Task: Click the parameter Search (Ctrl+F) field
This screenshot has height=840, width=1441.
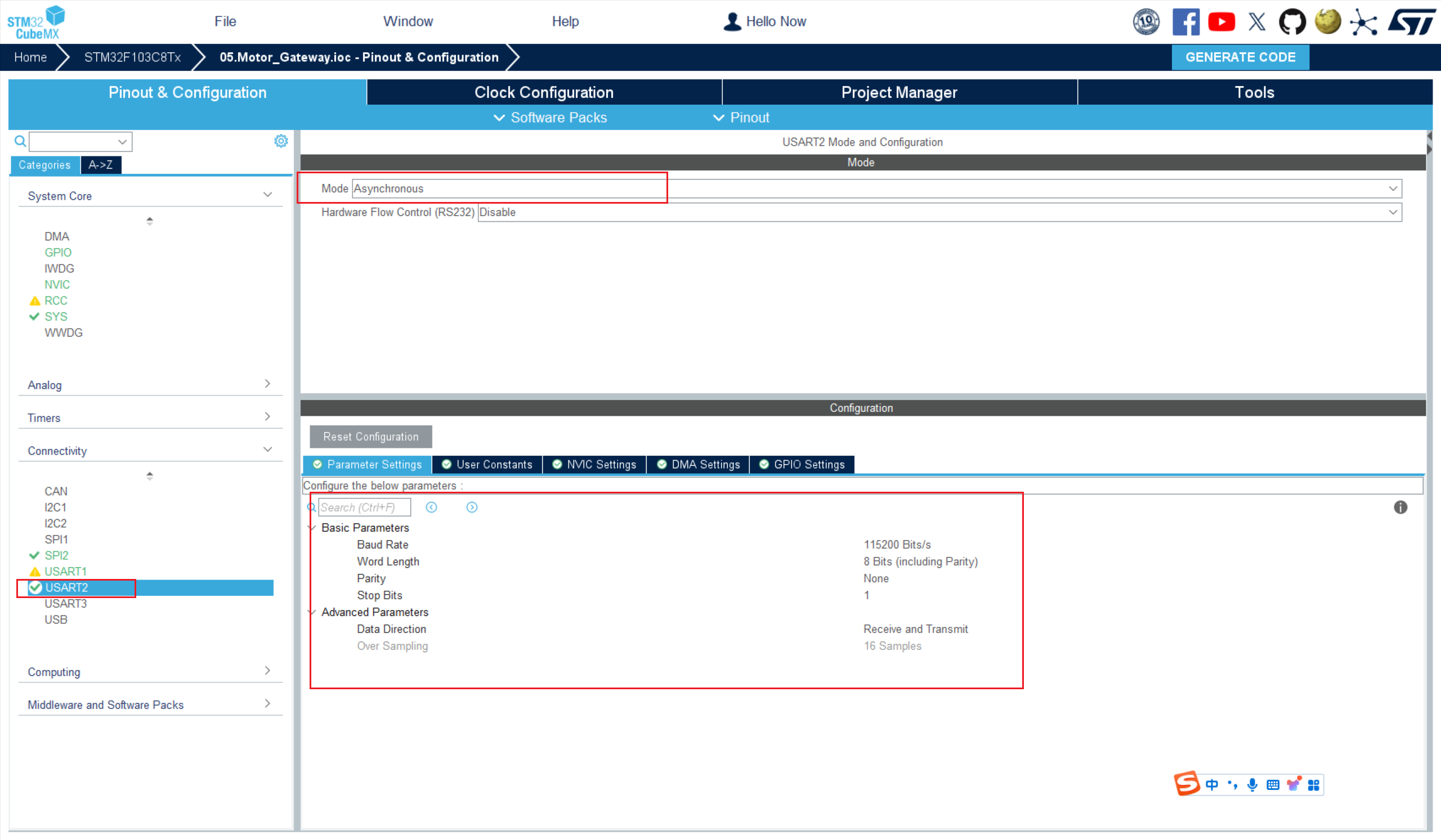Action: tap(364, 507)
